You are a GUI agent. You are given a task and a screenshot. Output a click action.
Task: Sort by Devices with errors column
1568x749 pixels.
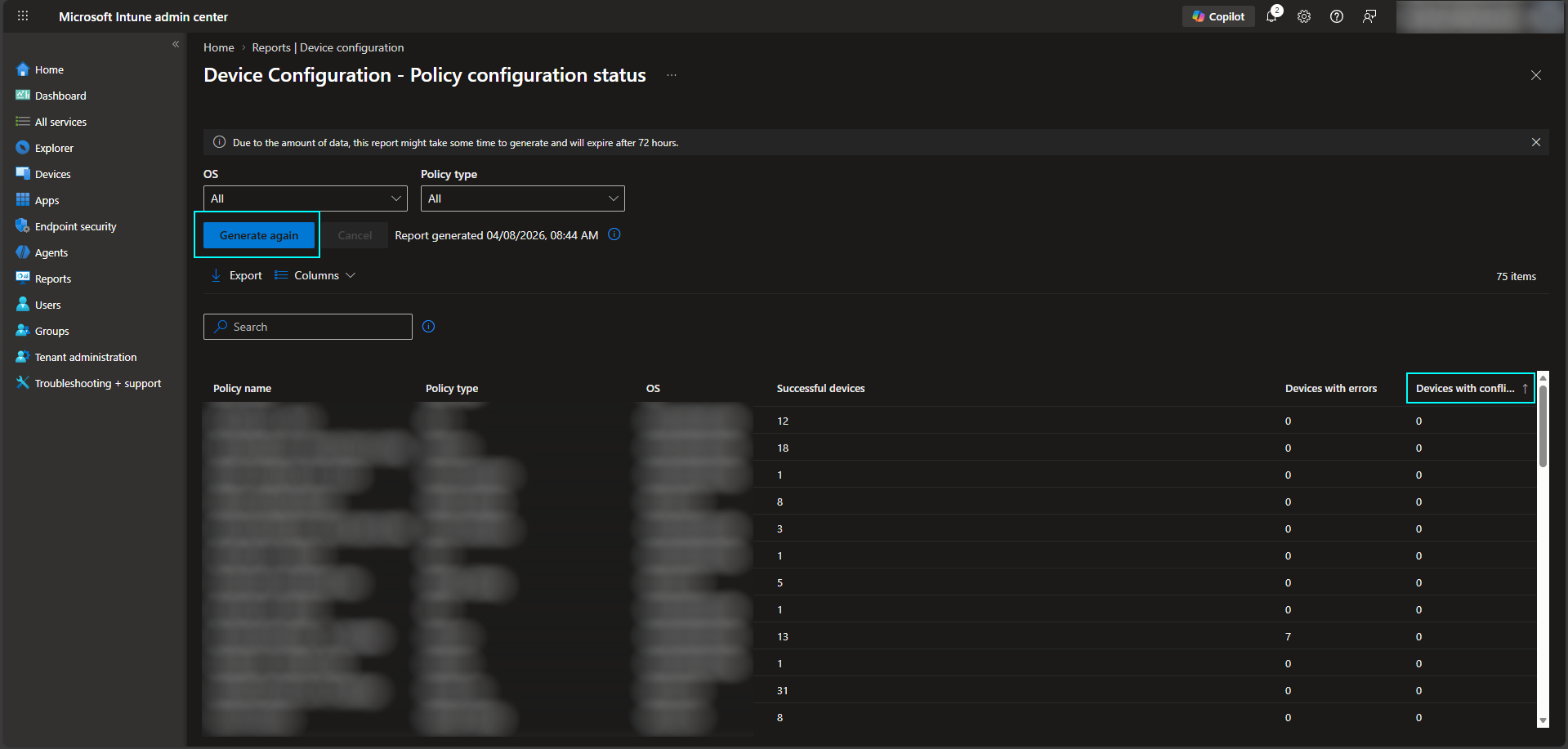click(x=1331, y=388)
